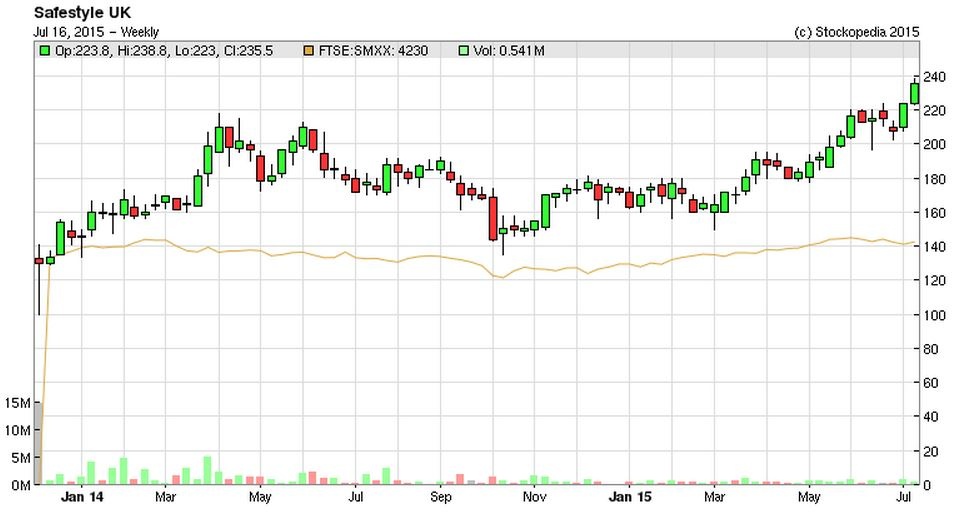Click the 'FTSE:SMXX: 4230' legend label

pos(373,51)
